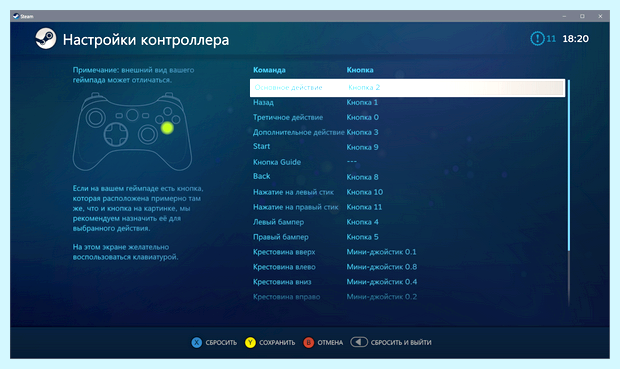Click the 18:20 clock display

[x=575, y=39]
